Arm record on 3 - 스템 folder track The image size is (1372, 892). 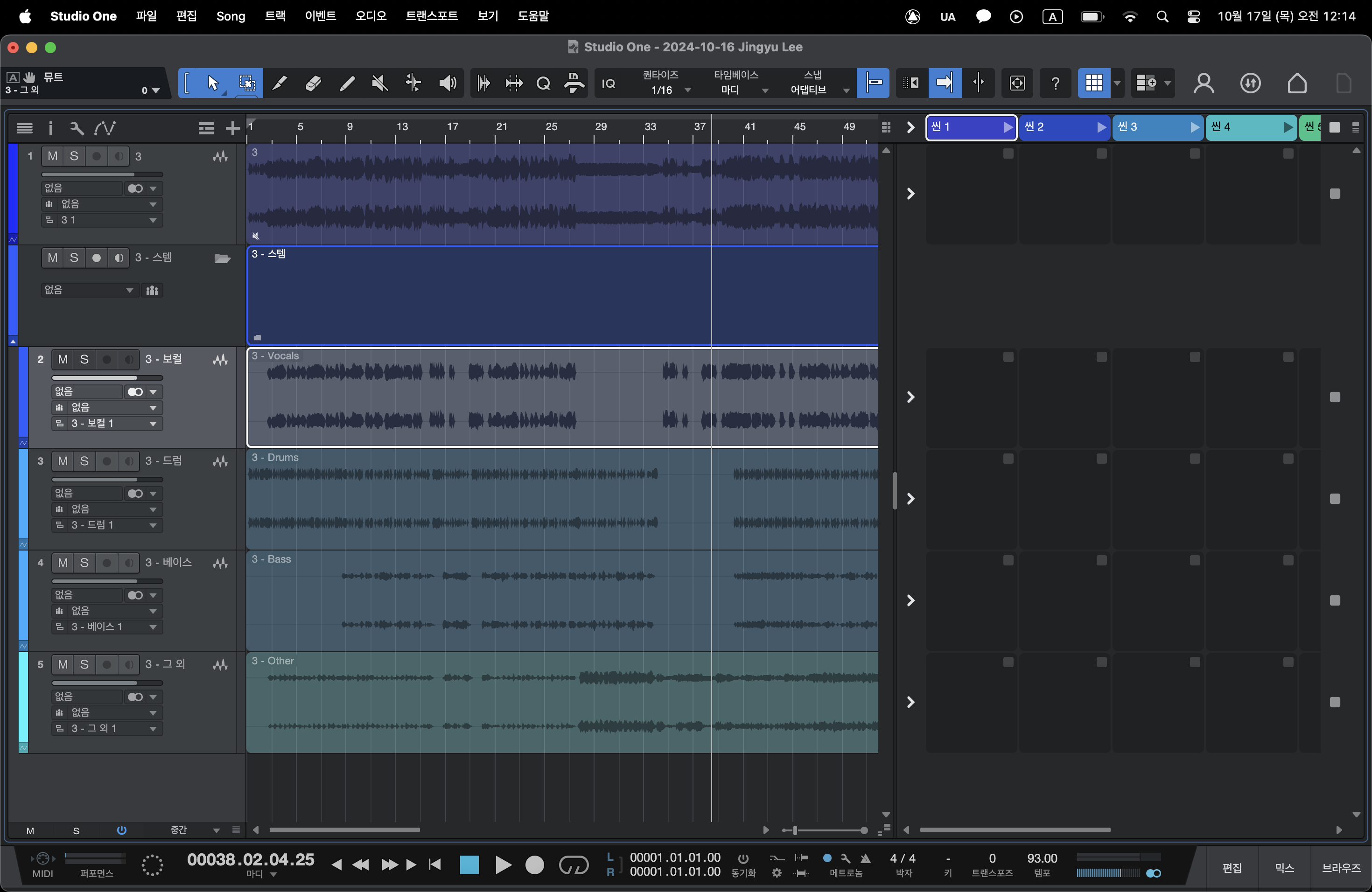pos(96,258)
